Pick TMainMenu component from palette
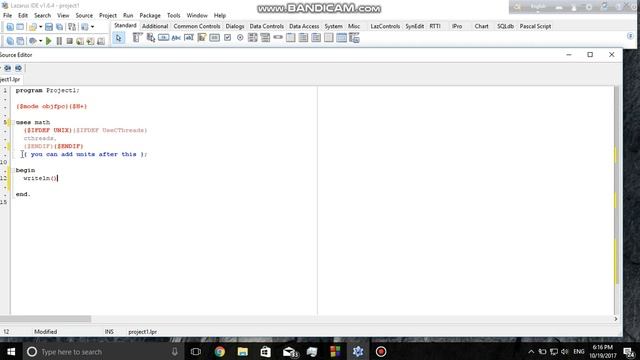Screen dimensions: 640x360 coord(138,38)
